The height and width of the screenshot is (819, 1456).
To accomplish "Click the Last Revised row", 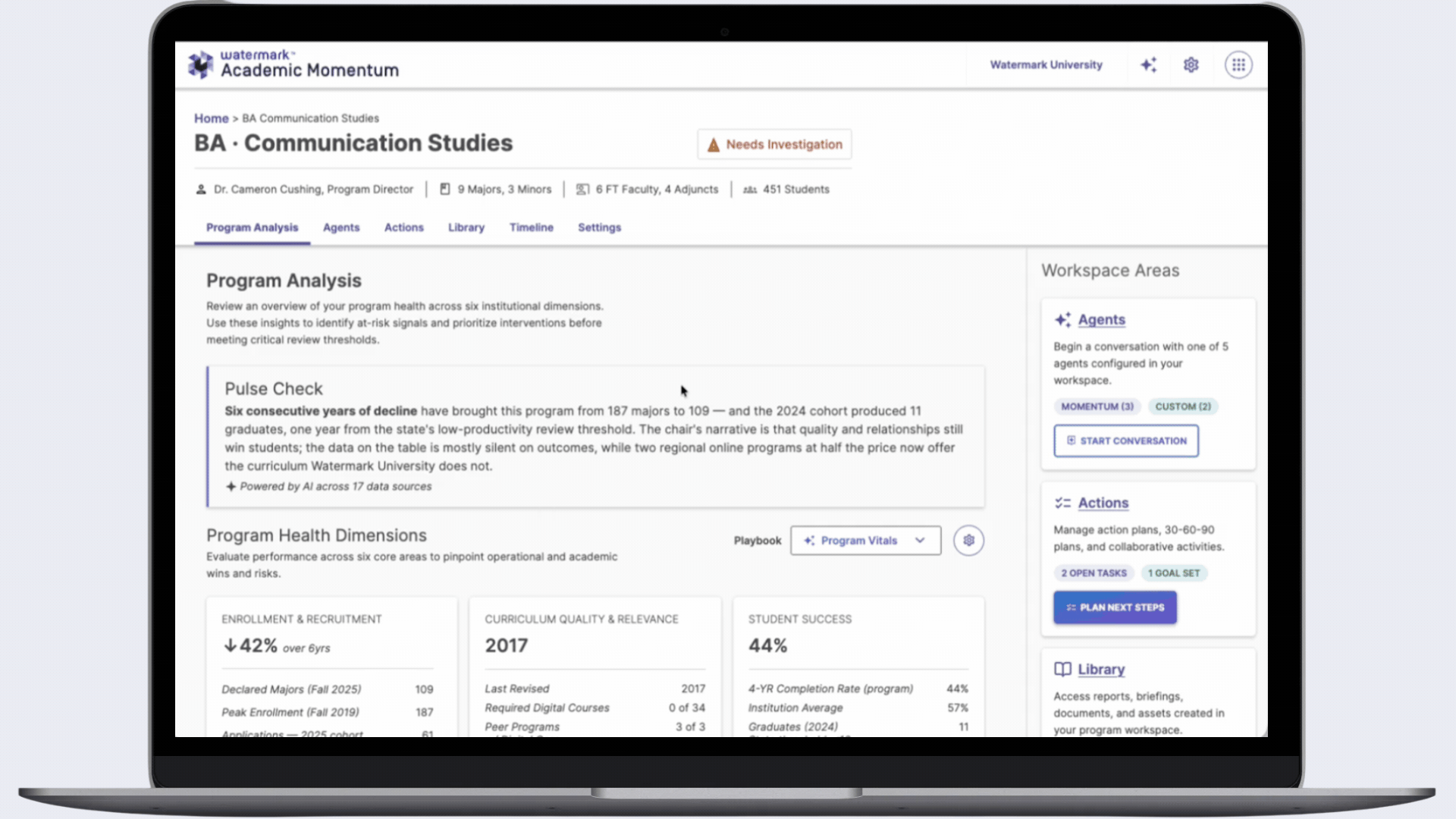I will [x=595, y=689].
